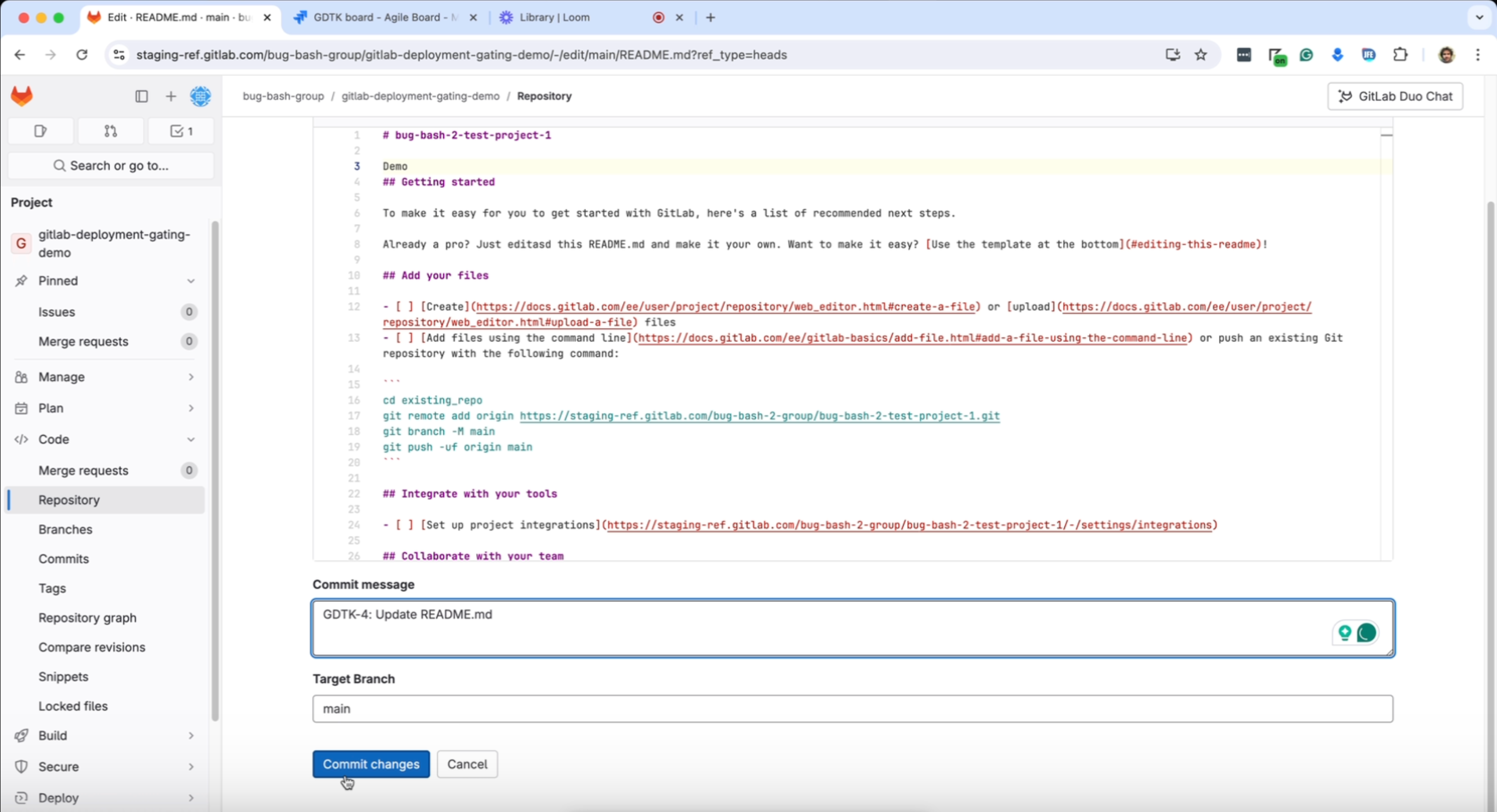Image resolution: width=1497 pixels, height=812 pixels.
Task: Open the browser extensions puzzle icon
Action: click(1401, 54)
